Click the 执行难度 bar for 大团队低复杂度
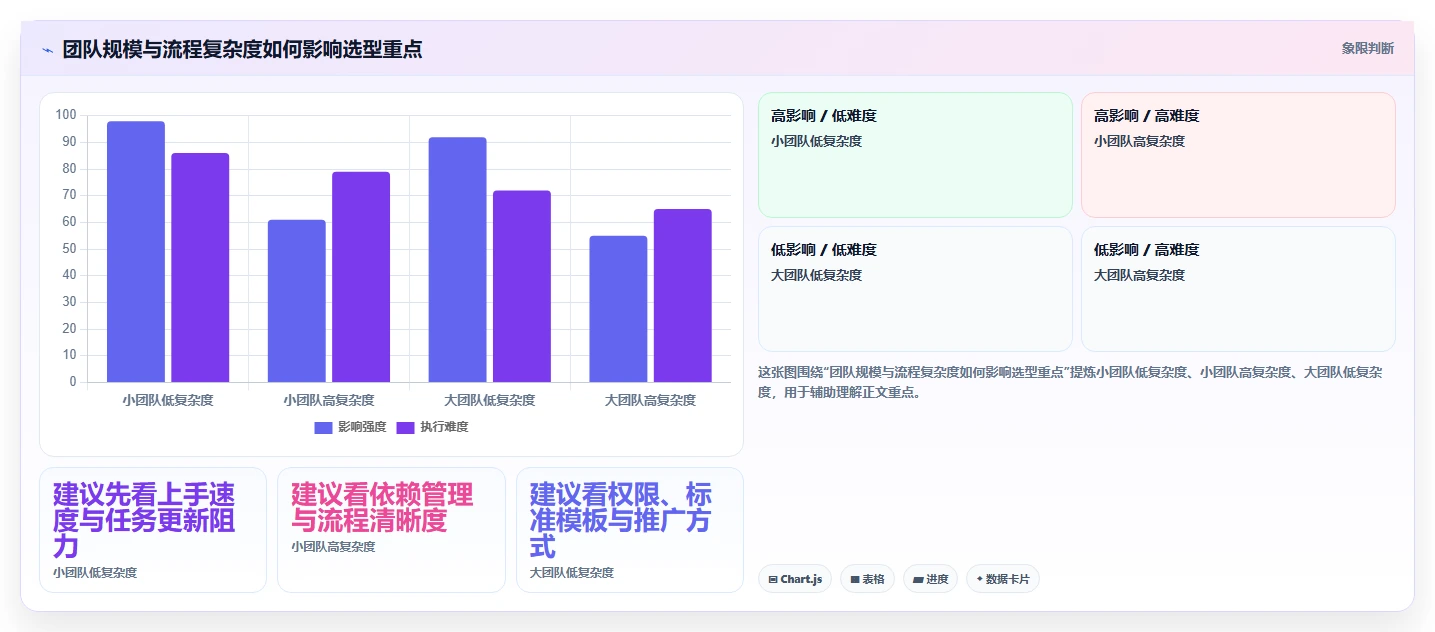 coord(522,286)
